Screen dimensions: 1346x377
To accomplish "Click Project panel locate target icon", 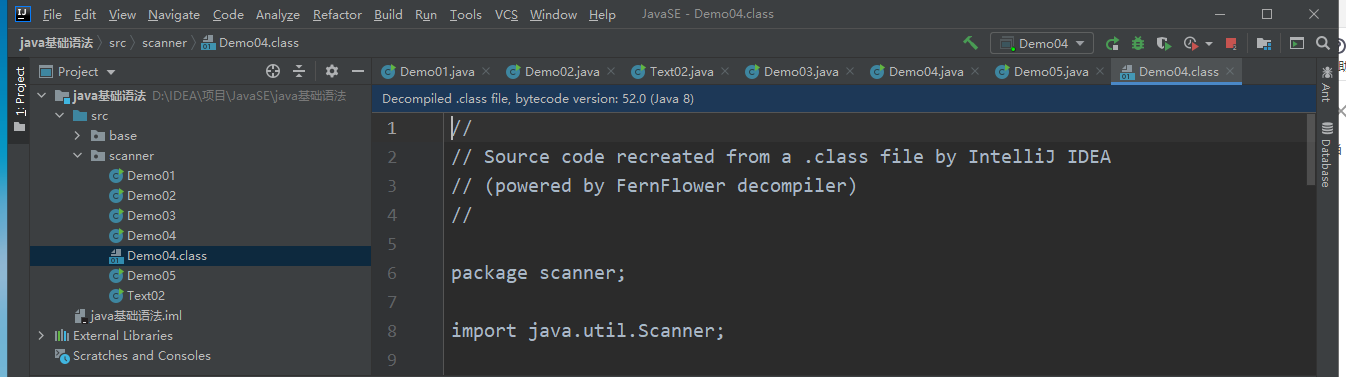I will (273, 71).
